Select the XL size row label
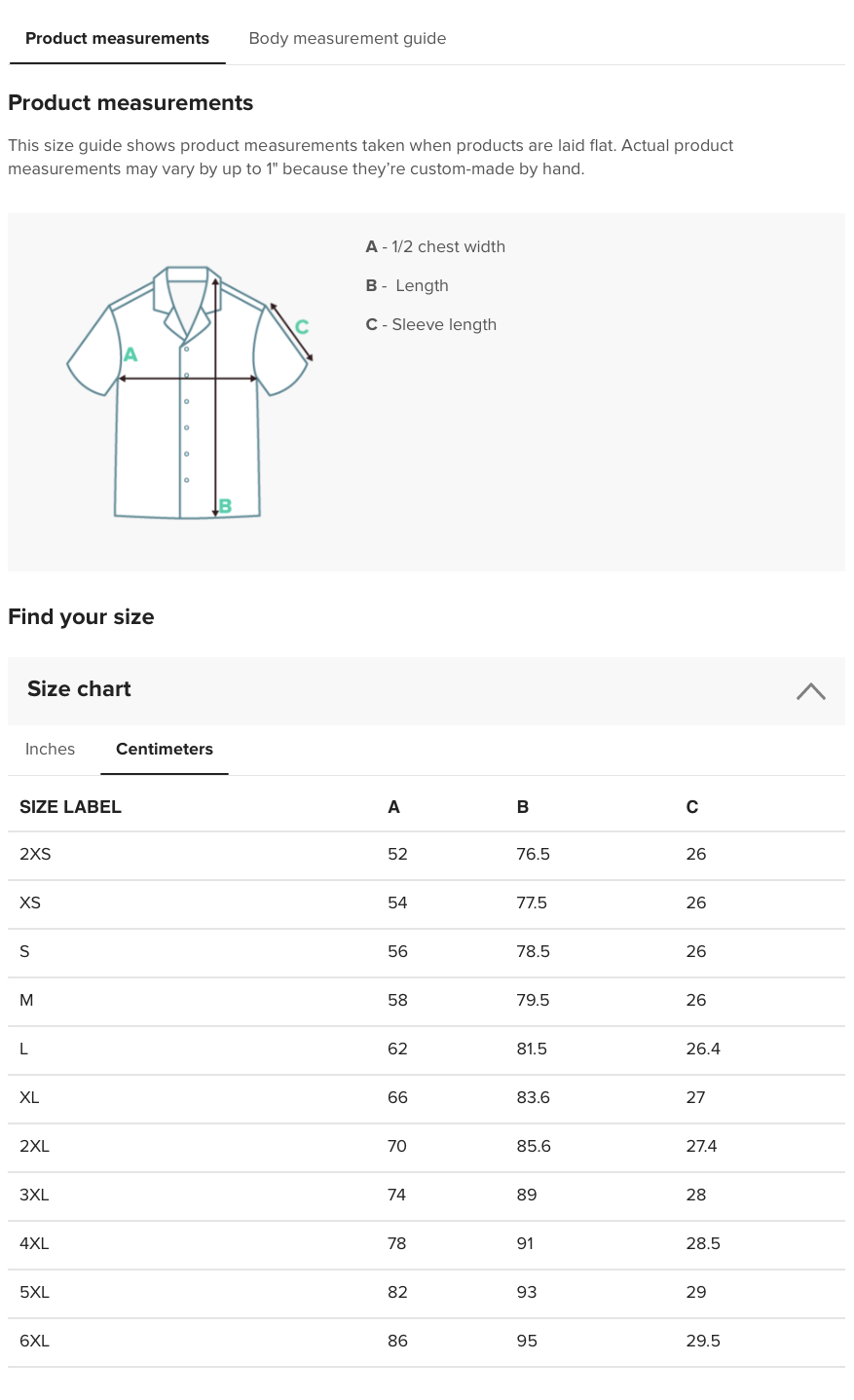The width and height of the screenshot is (854, 1400). 29,1098
